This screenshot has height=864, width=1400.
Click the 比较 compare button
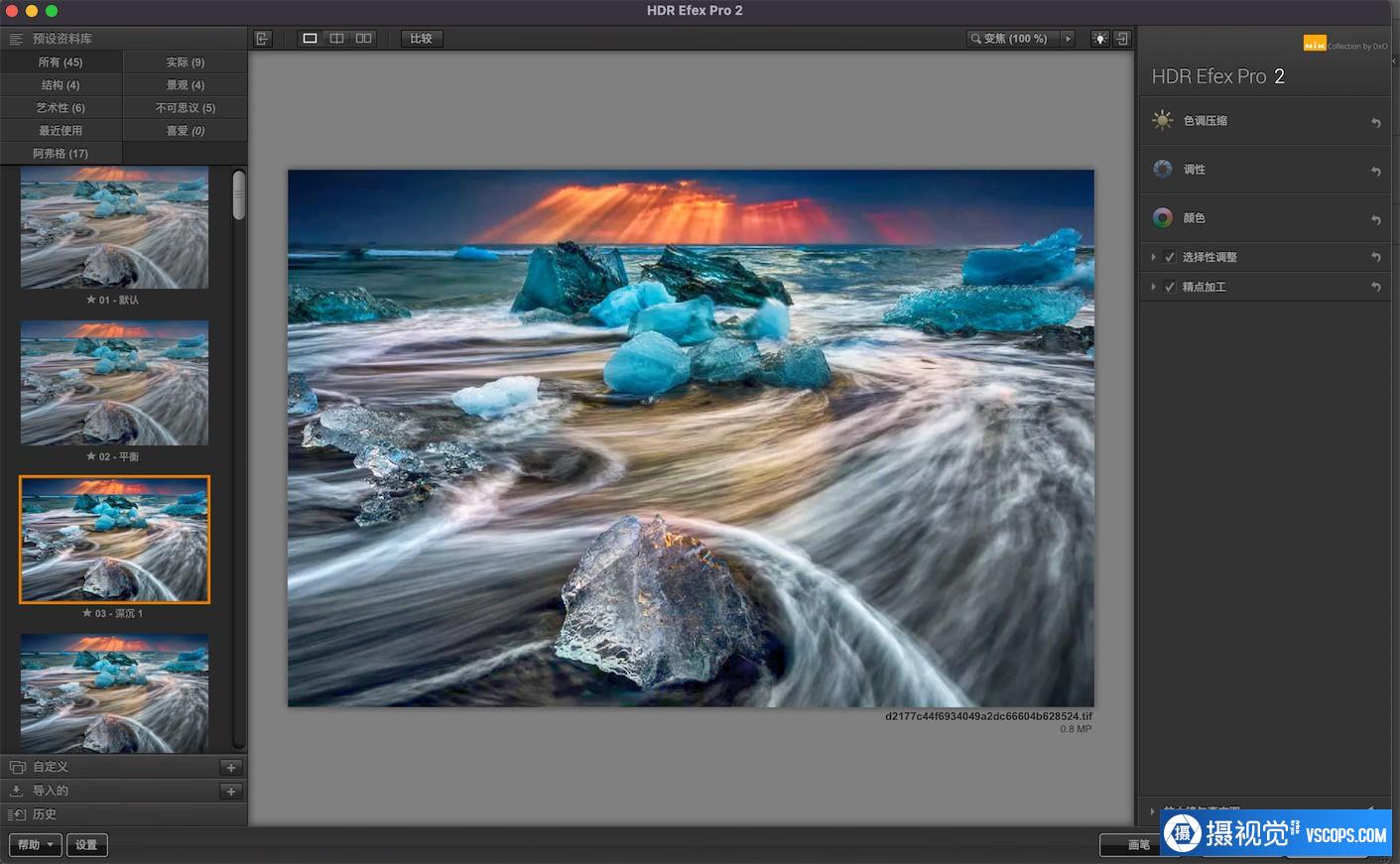[x=422, y=39]
